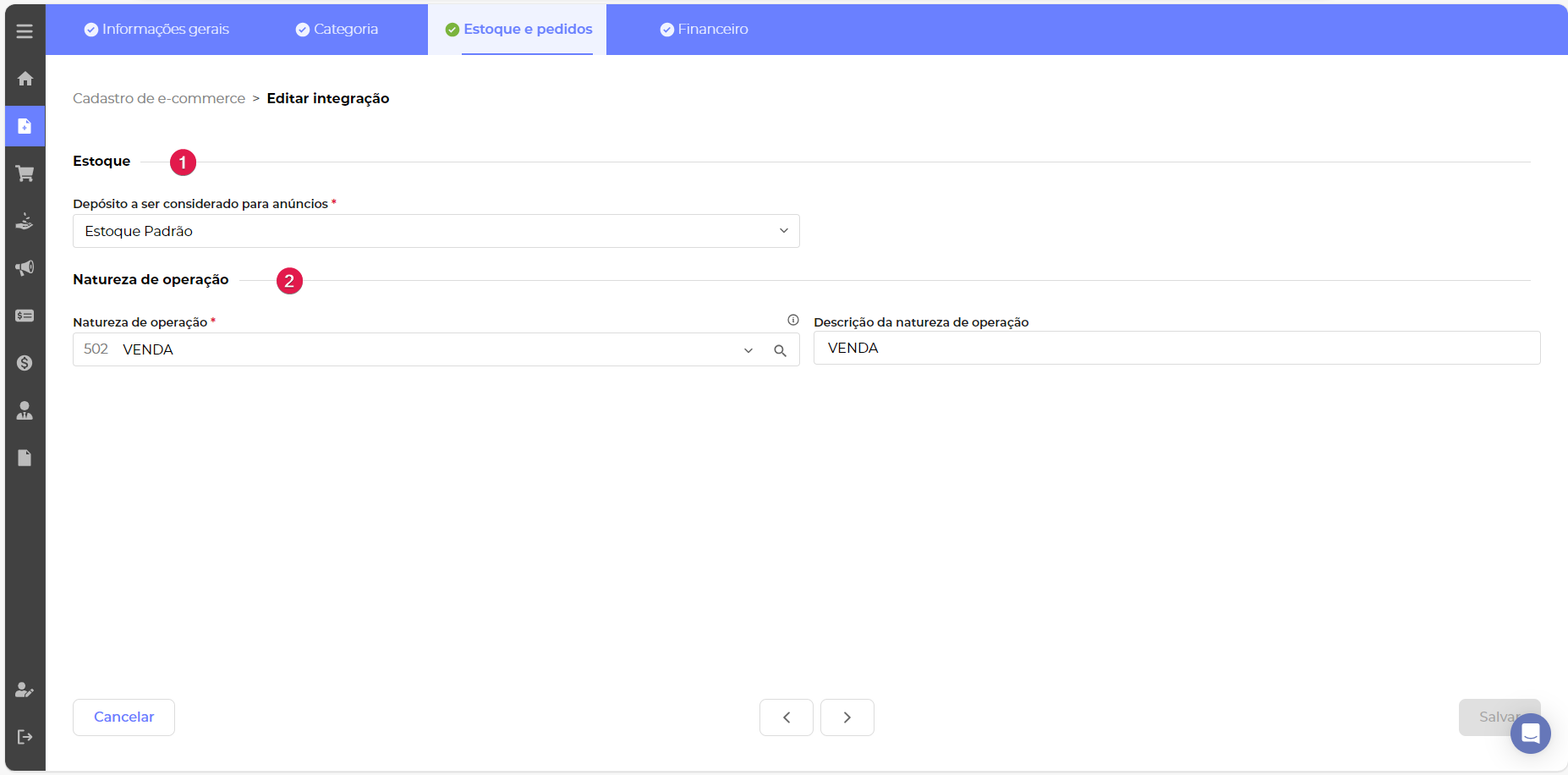
Task: Open the dollar coin finance icon
Action: coord(25,363)
